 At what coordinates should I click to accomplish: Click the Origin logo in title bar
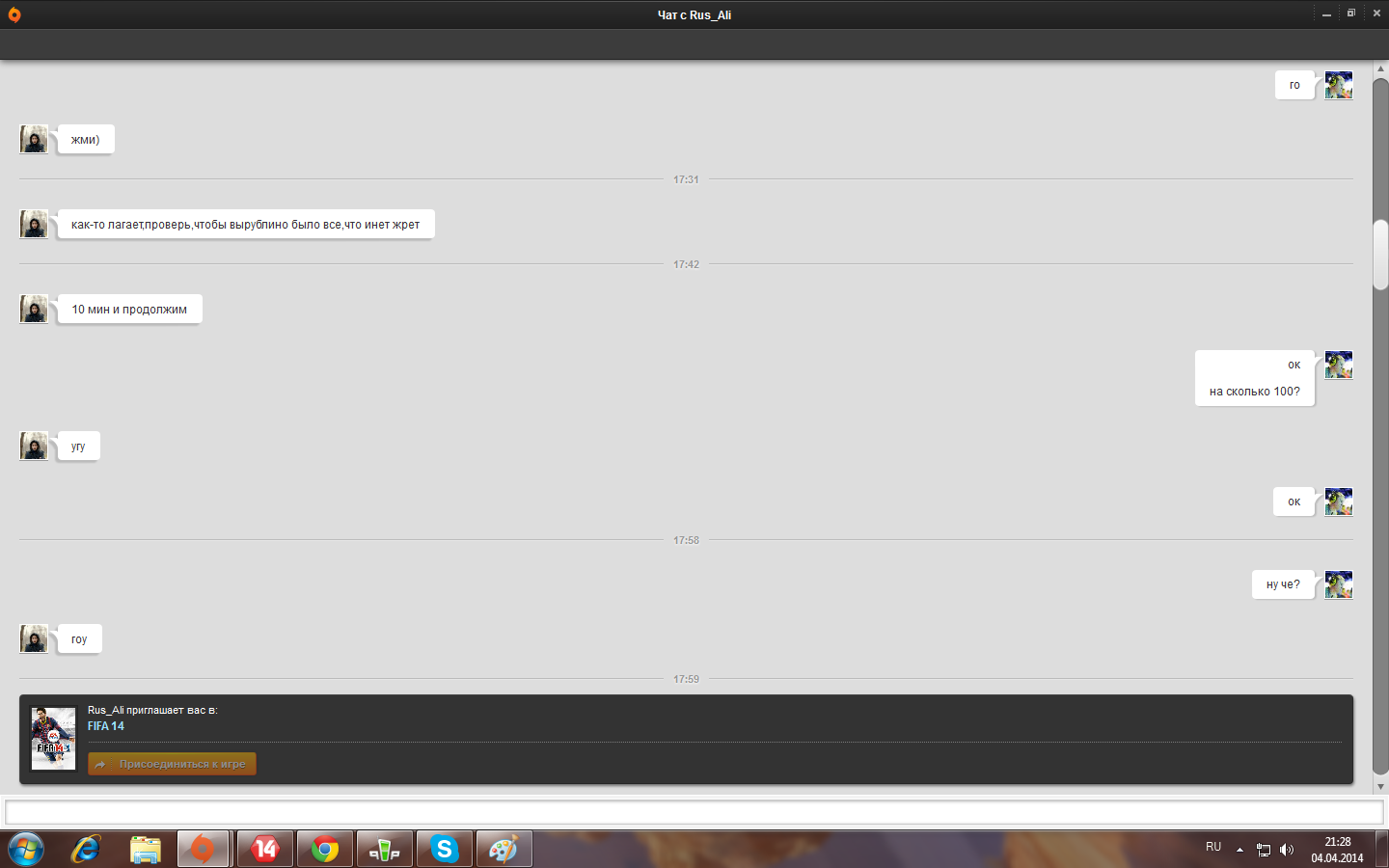click(14, 14)
